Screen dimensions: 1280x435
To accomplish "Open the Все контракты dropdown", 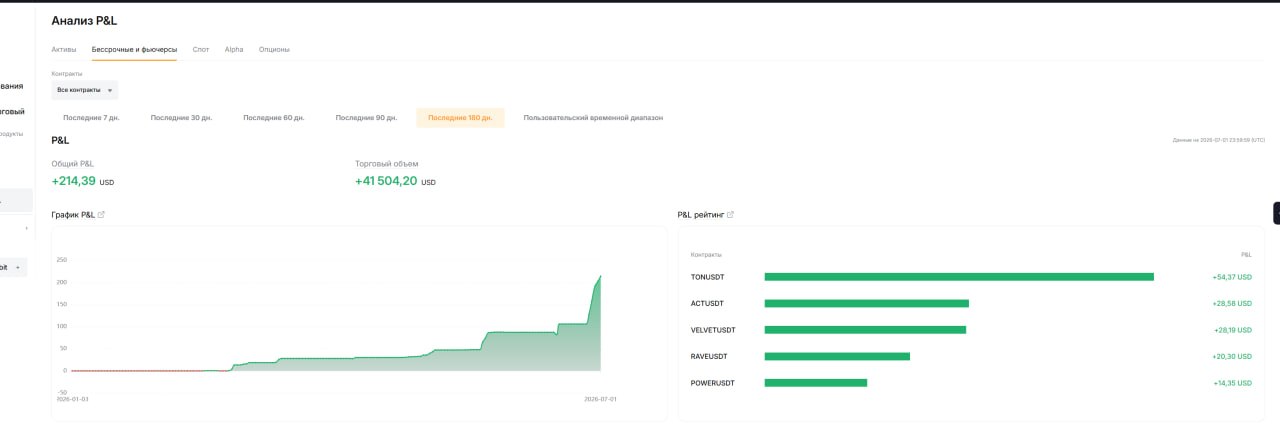I will pyautogui.click(x=85, y=90).
